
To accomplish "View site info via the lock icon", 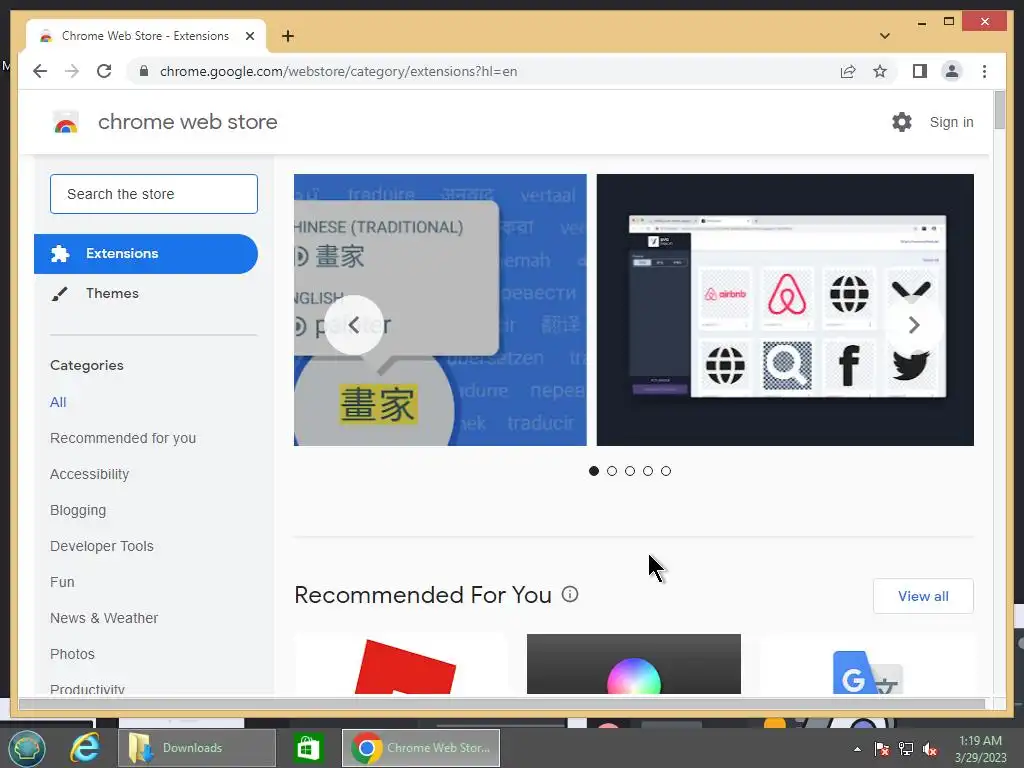I will [144, 71].
